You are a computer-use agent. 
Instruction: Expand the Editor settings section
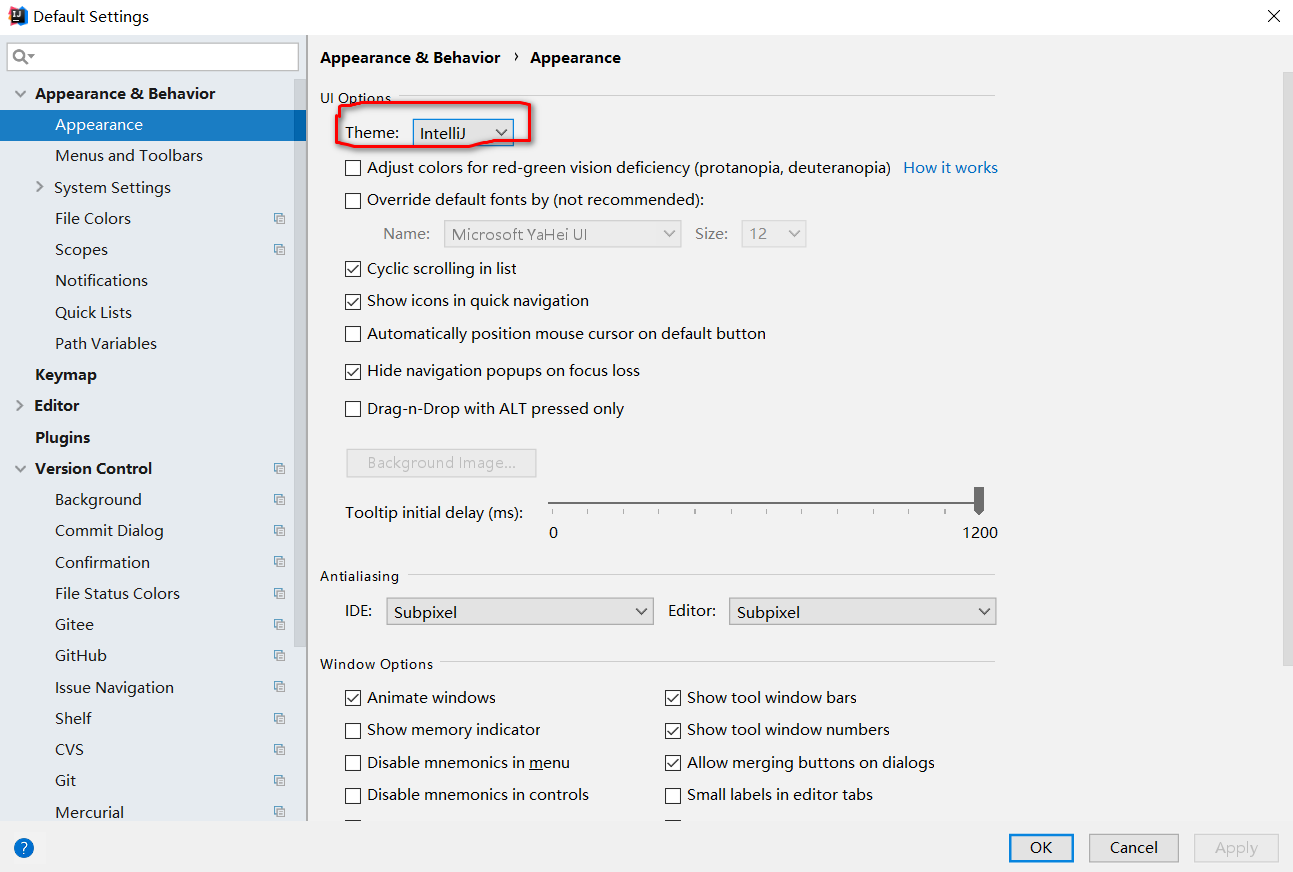click(20, 406)
